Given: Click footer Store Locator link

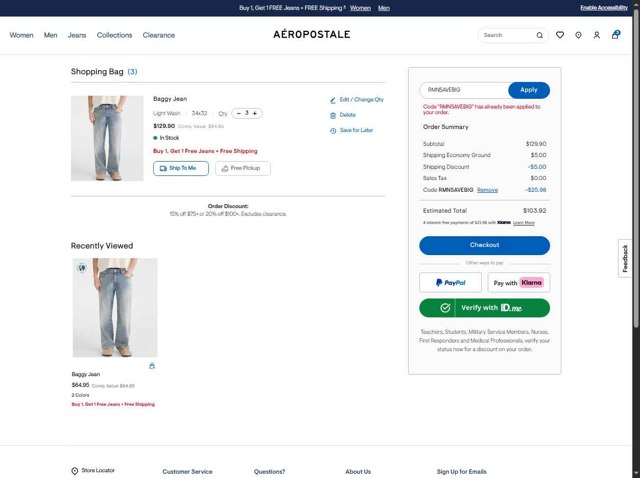Looking at the screenshot, I should [98, 471].
